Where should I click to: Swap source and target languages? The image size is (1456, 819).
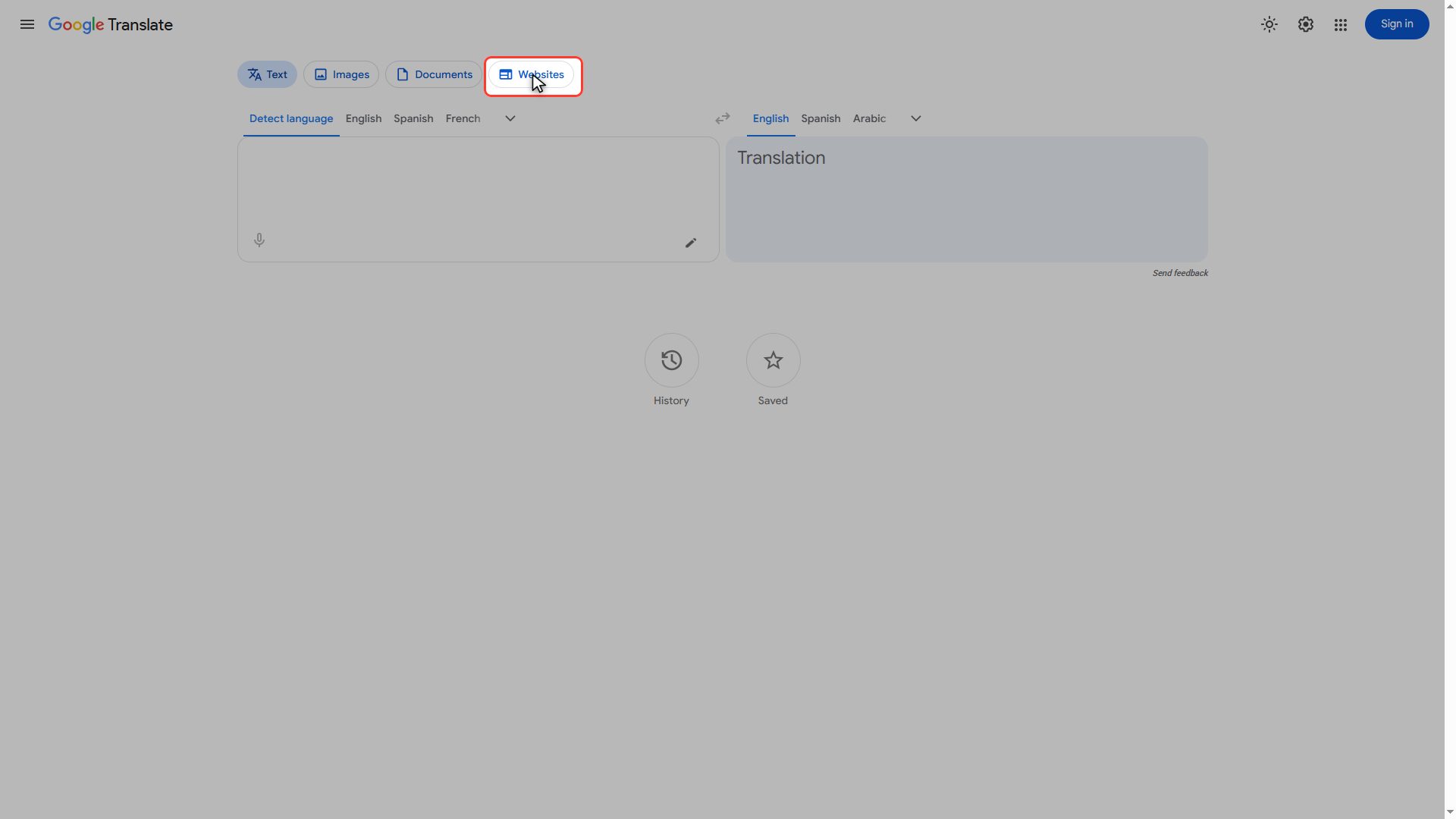click(723, 118)
